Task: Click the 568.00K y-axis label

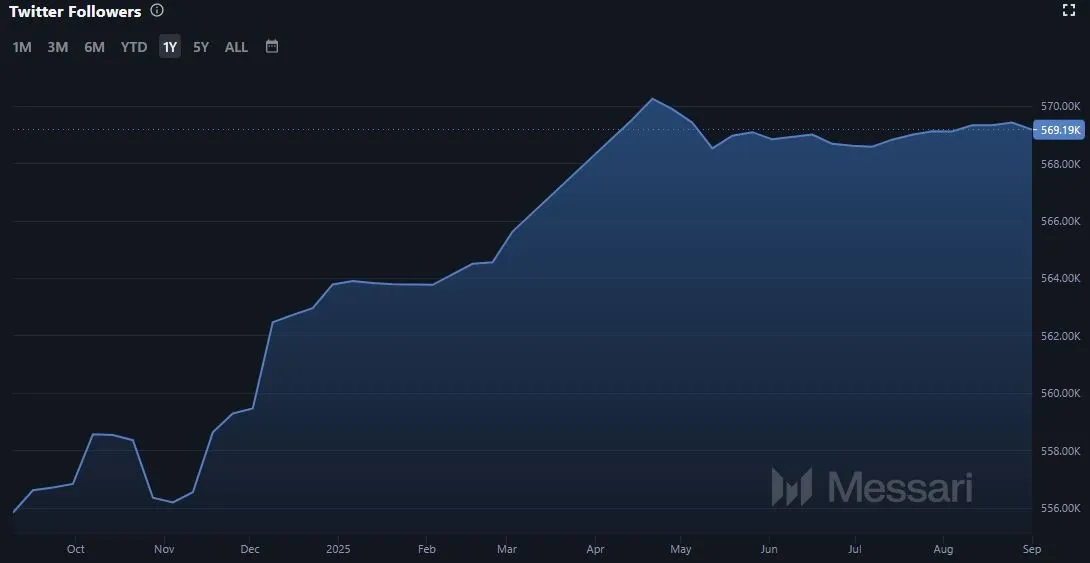Action: [x=1060, y=164]
